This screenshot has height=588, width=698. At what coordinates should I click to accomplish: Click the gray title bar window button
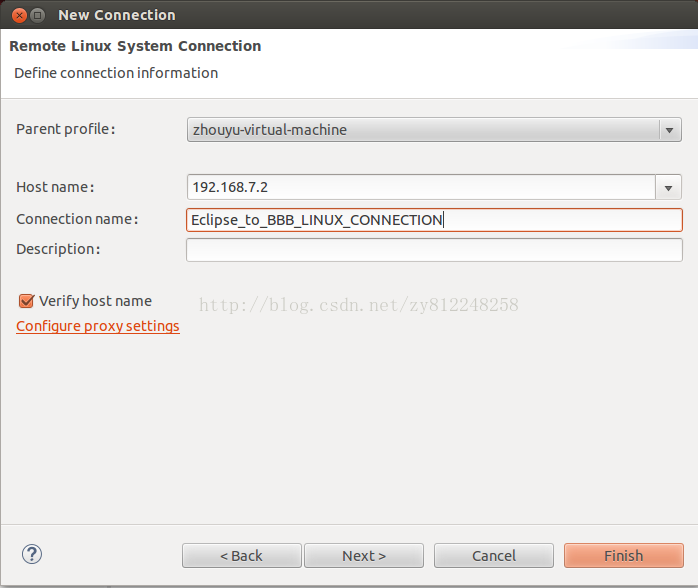pos(37,15)
